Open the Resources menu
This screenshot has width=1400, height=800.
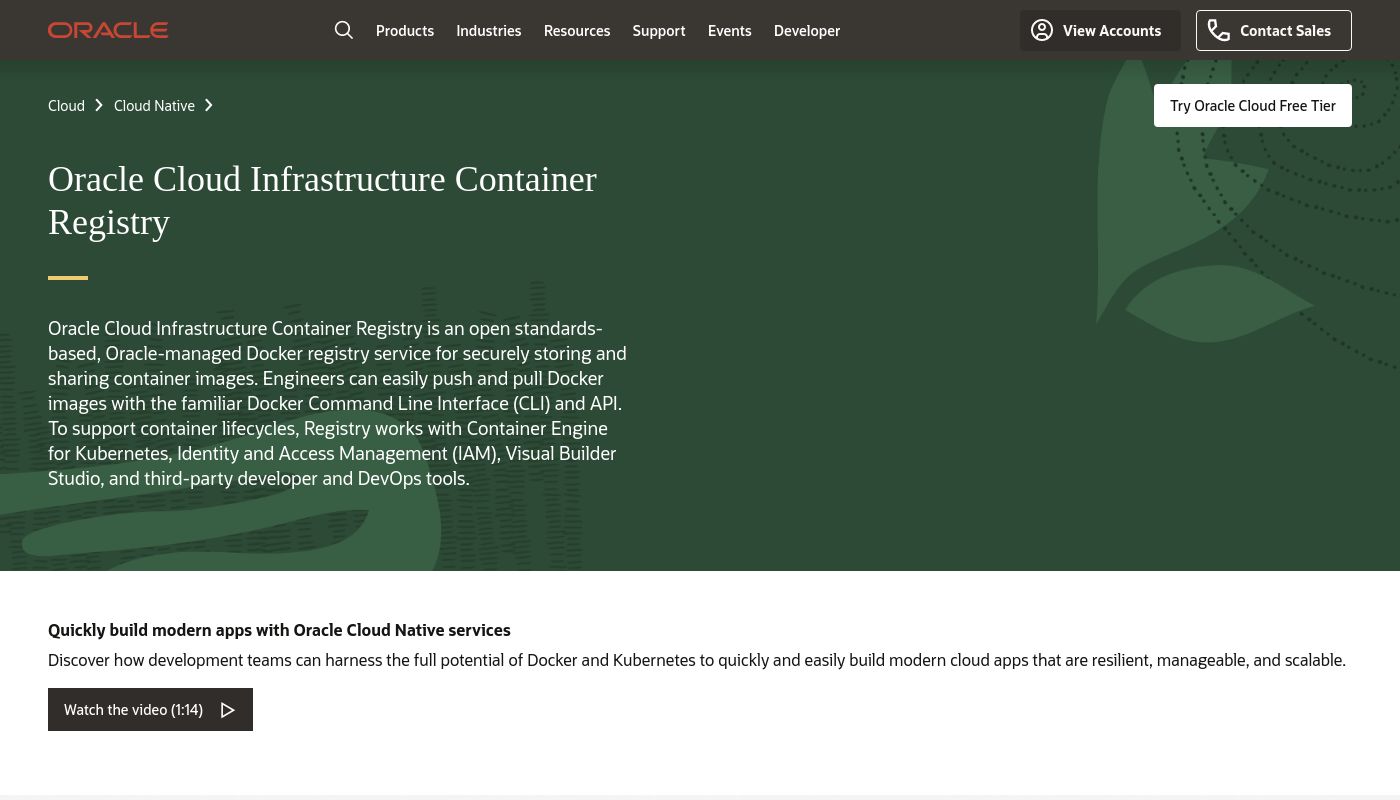577,31
